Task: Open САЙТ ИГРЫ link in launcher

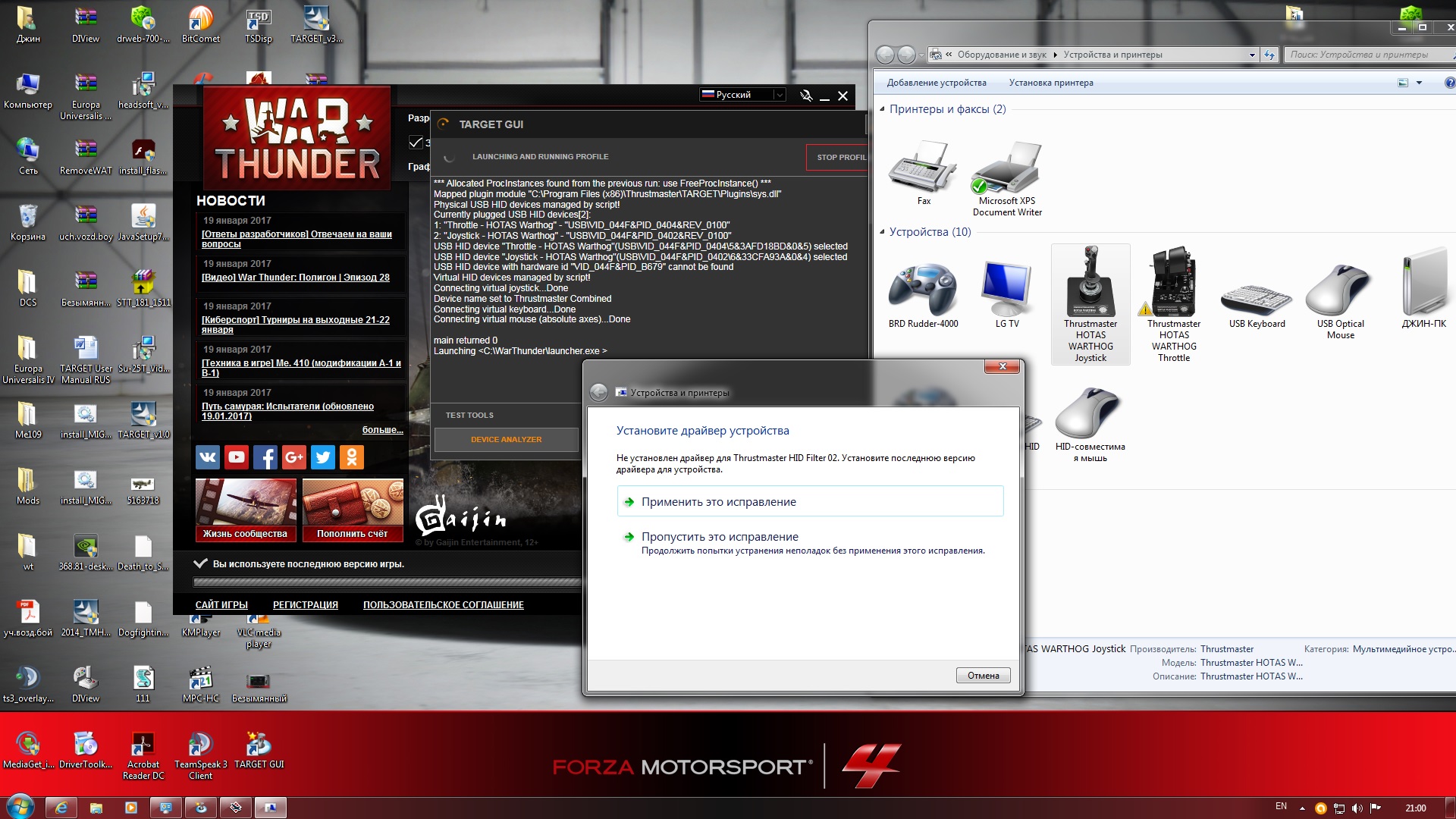Action: (221, 604)
